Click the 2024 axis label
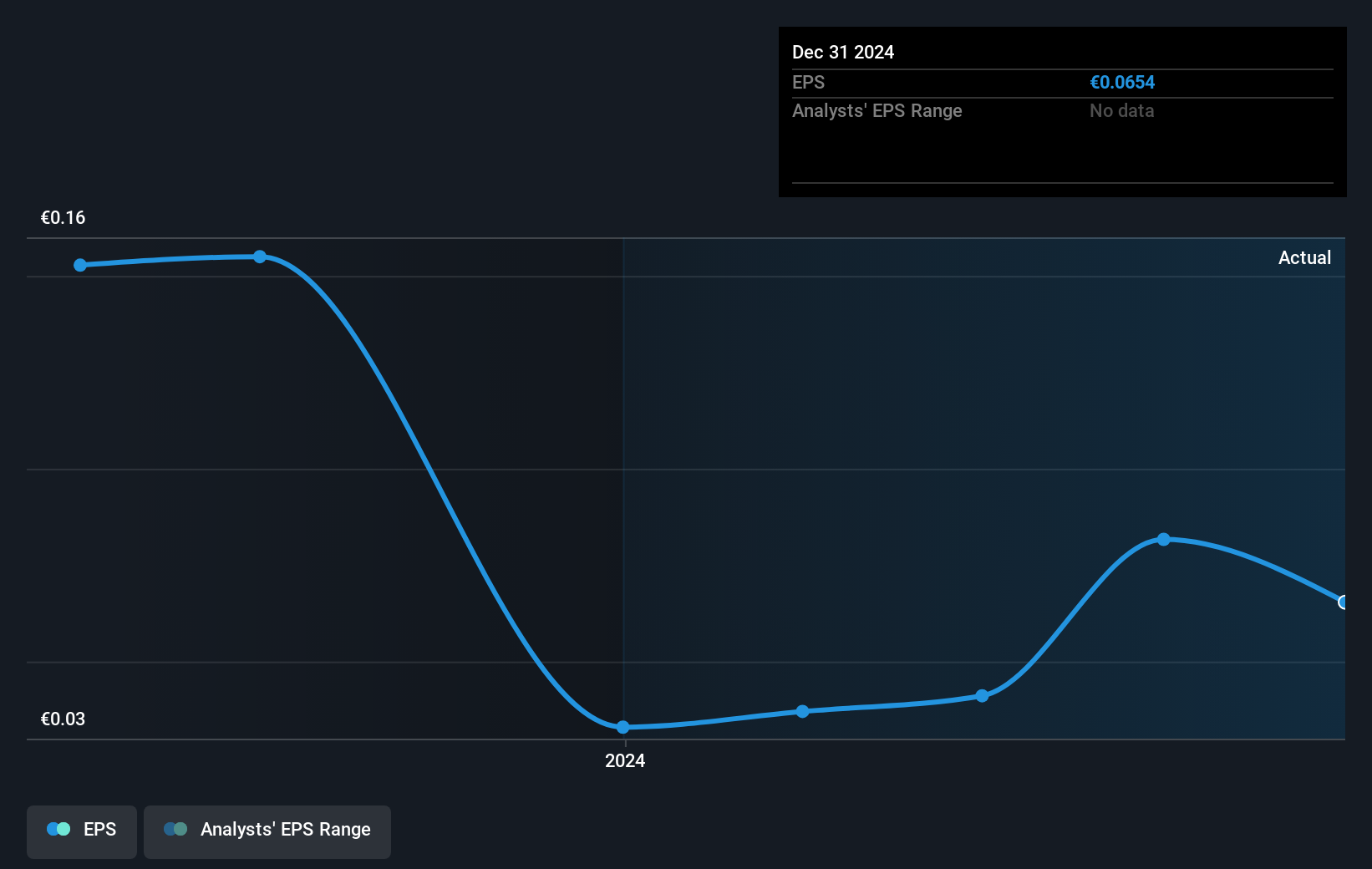 625,760
